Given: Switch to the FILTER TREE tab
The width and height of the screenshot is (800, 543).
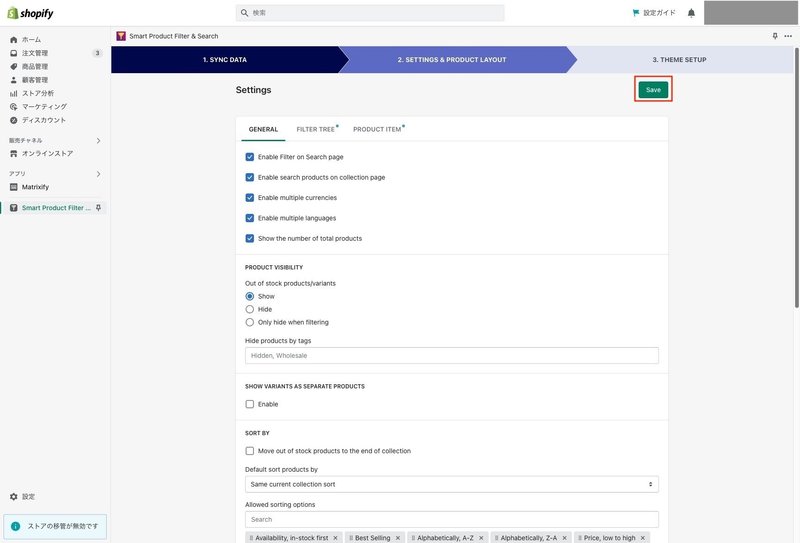Looking at the screenshot, I should (x=316, y=129).
